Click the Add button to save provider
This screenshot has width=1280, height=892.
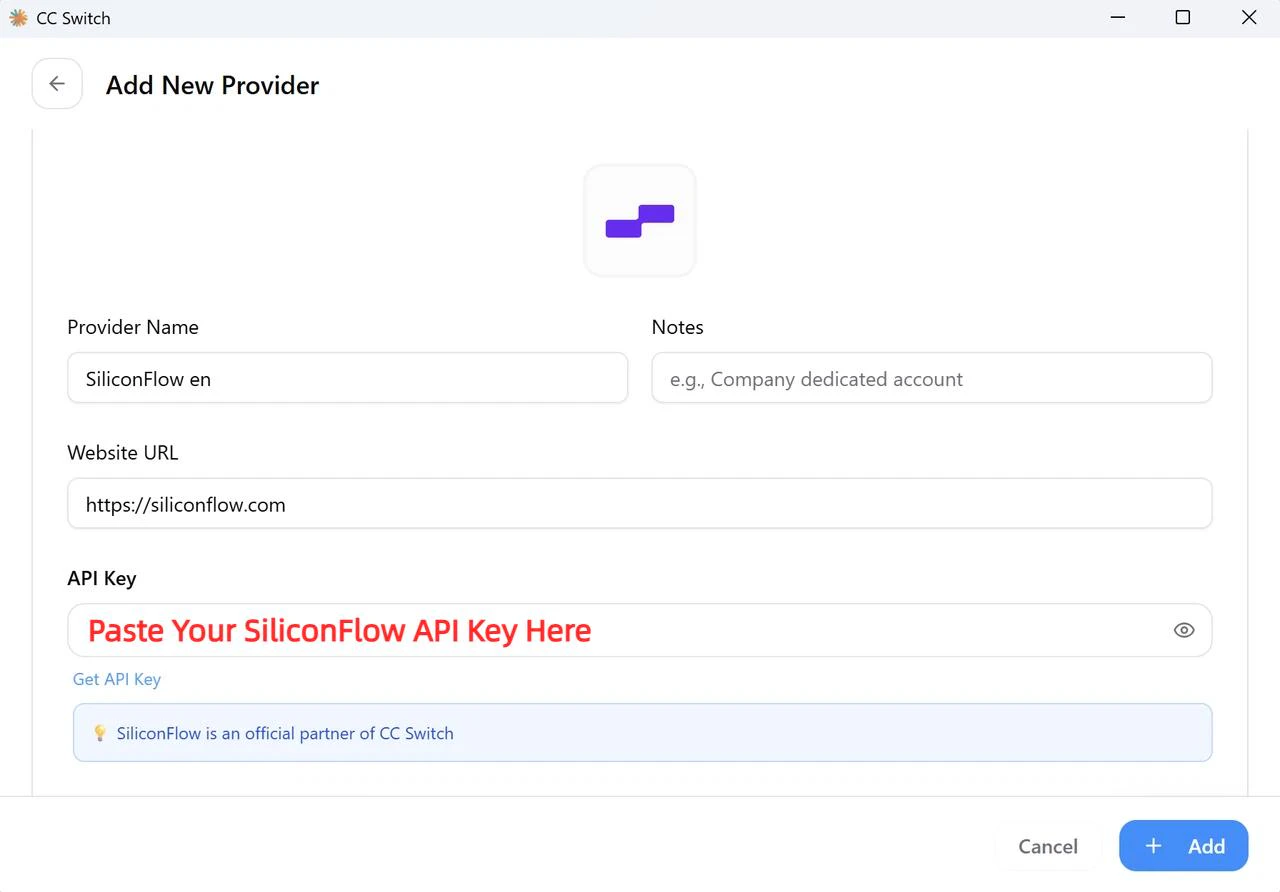1184,846
